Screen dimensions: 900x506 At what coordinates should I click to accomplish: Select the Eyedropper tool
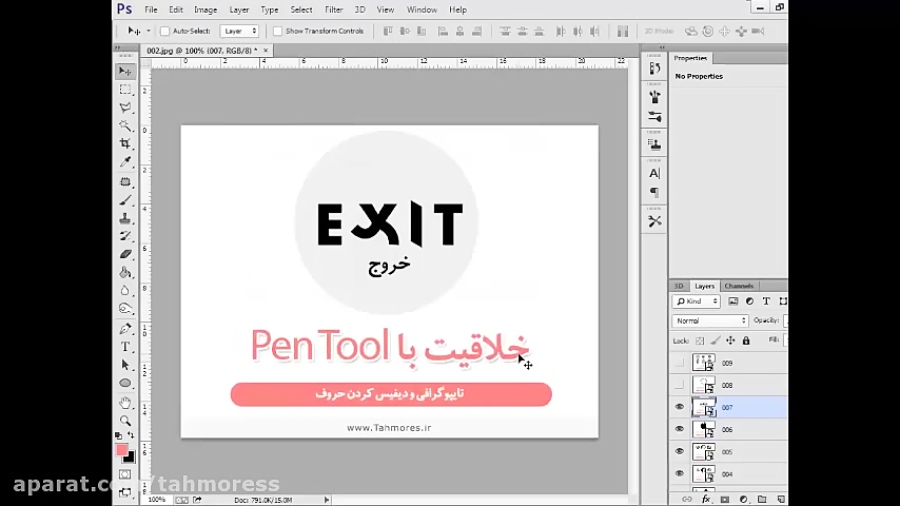(x=125, y=162)
